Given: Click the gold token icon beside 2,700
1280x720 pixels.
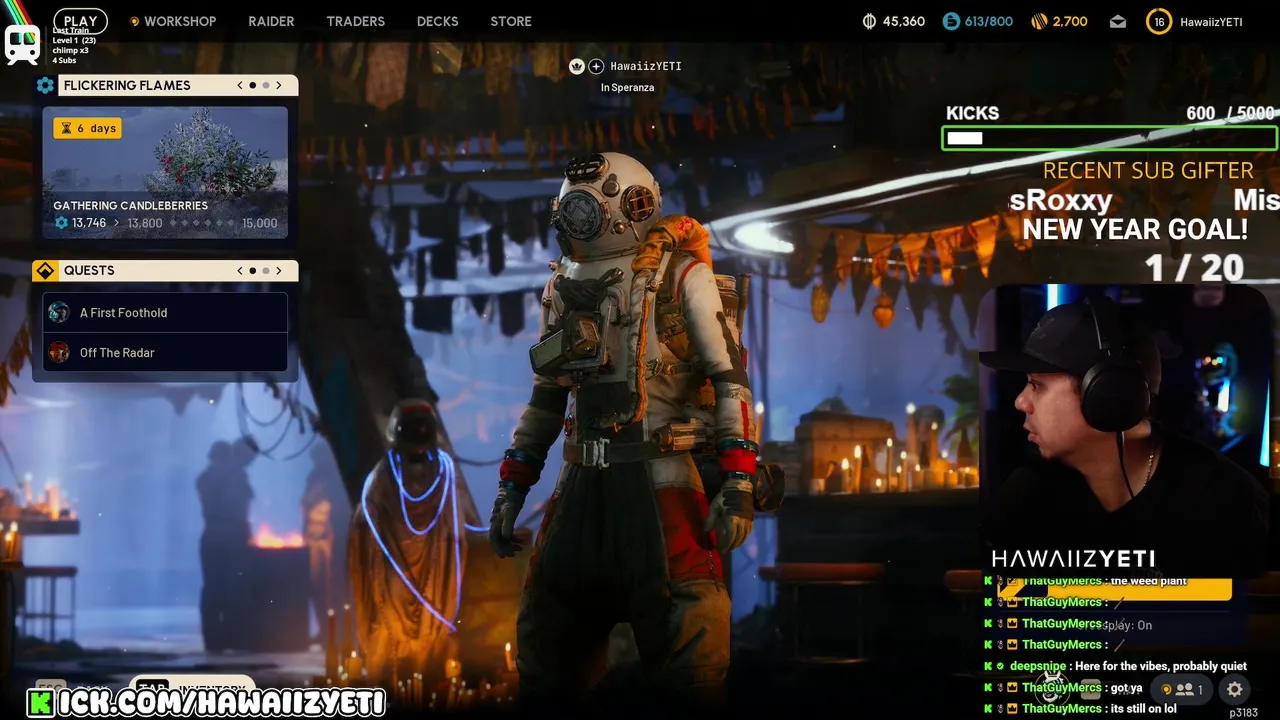Looking at the screenshot, I should click(1038, 21).
